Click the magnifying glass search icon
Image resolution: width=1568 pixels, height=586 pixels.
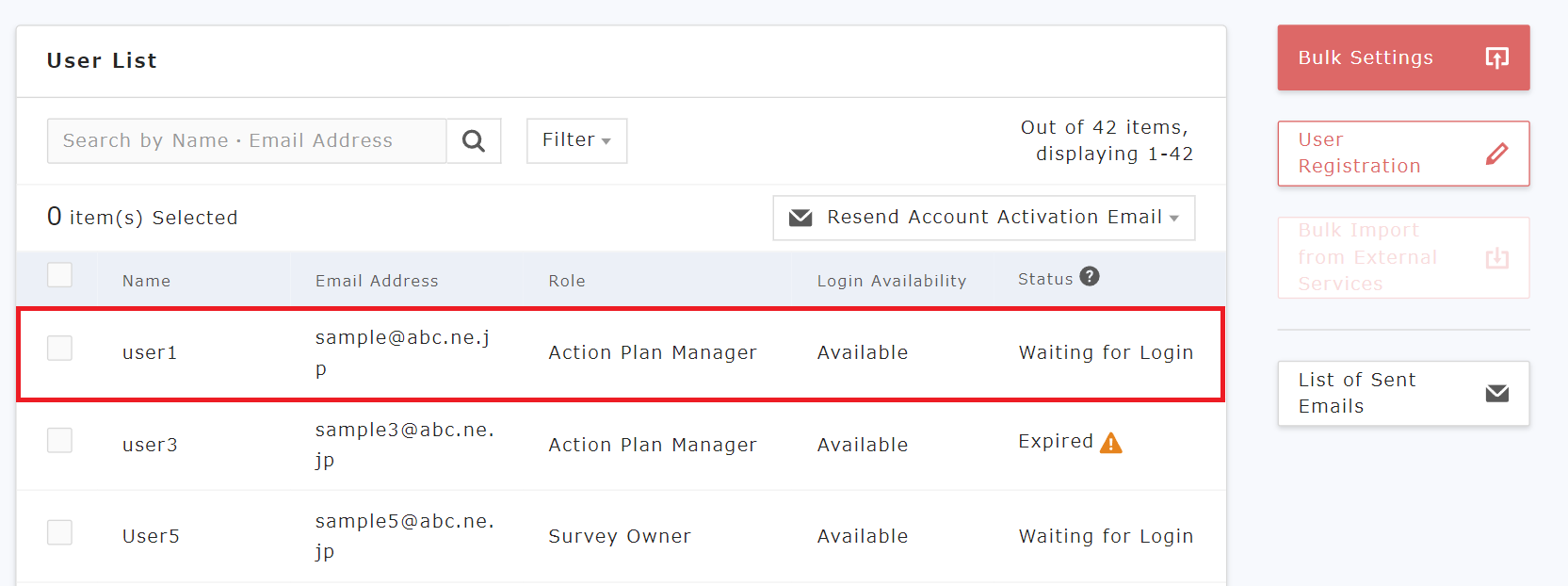pos(474,141)
